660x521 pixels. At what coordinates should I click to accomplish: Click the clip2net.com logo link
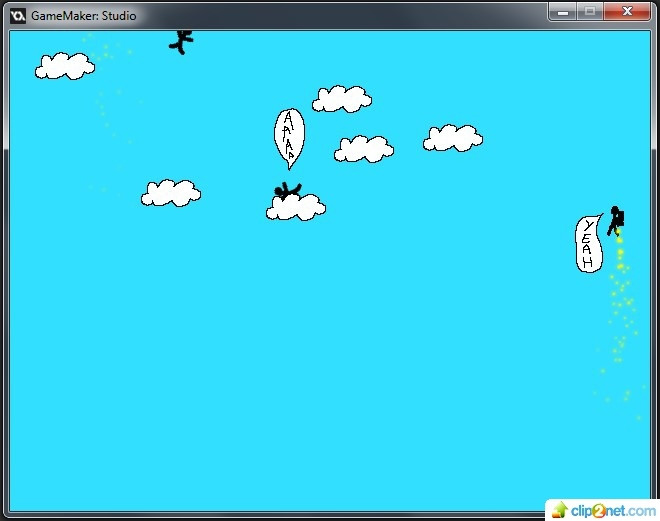click(603, 510)
